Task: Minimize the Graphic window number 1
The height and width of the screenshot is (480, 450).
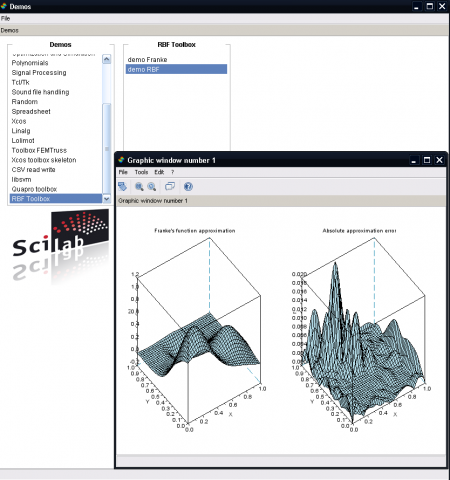Action: coord(414,160)
